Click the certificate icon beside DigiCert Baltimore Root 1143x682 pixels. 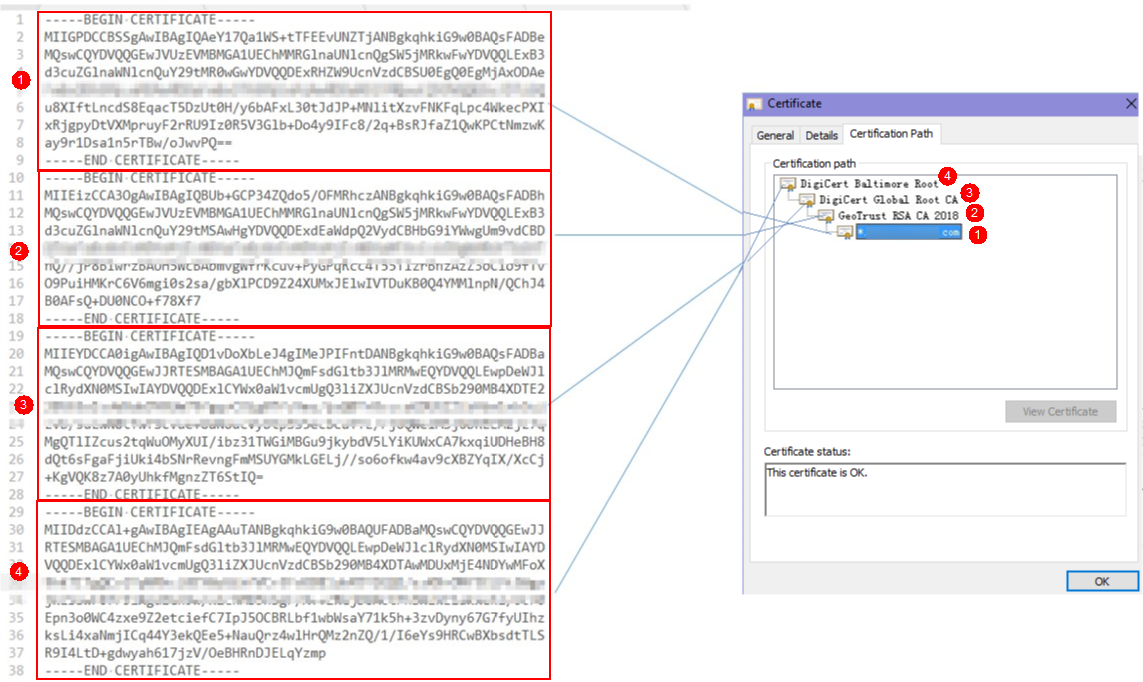click(787, 184)
